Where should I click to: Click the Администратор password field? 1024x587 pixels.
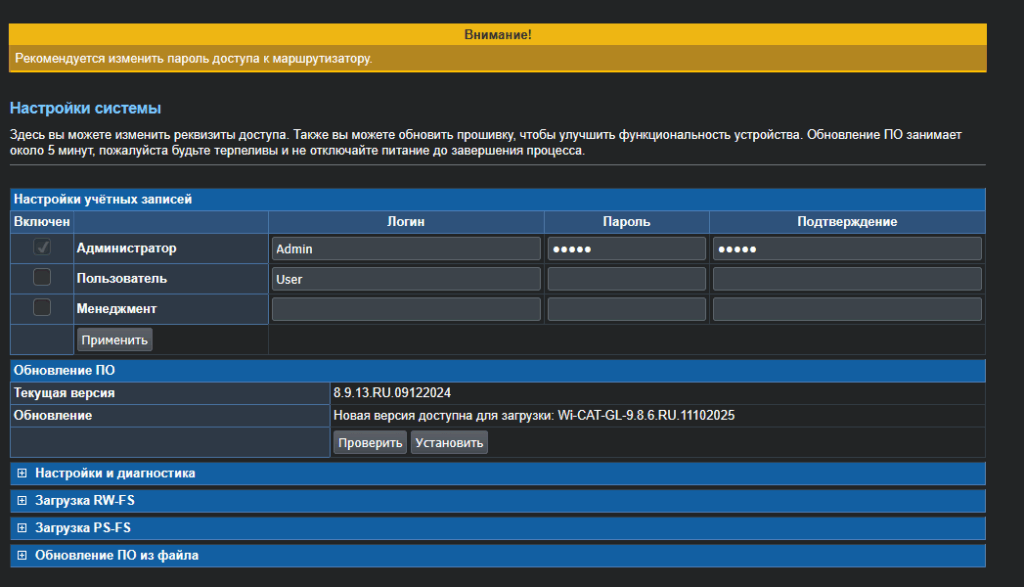627,249
